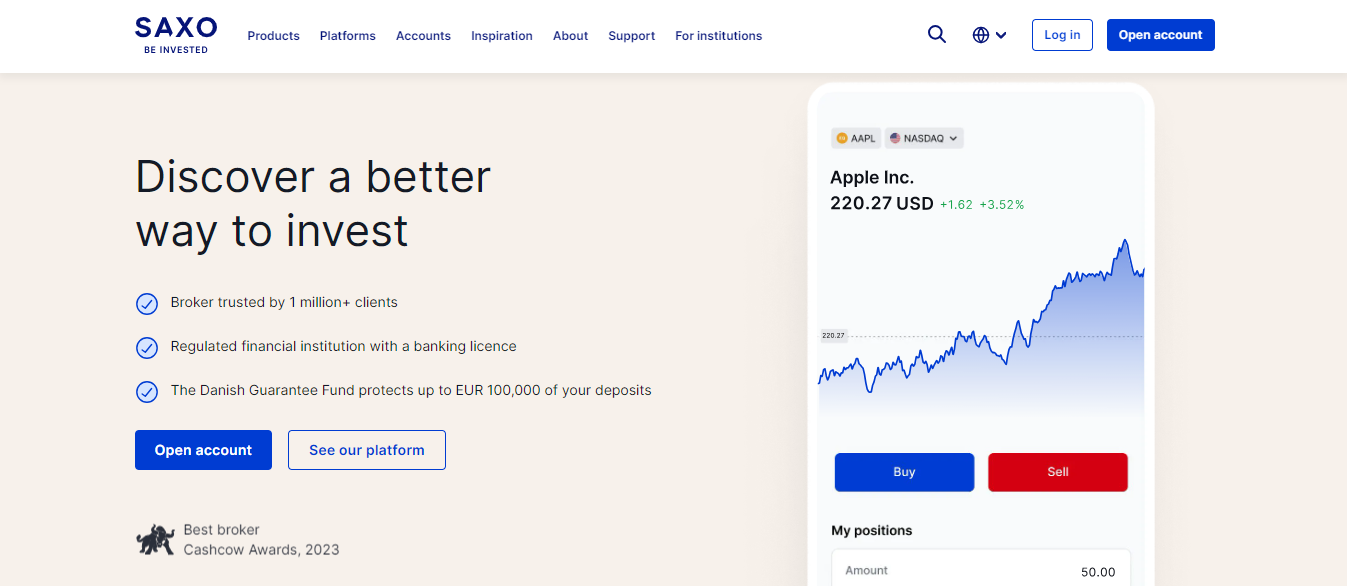Click the SAXO logo
This screenshot has width=1347, height=586.
pyautogui.click(x=175, y=33)
